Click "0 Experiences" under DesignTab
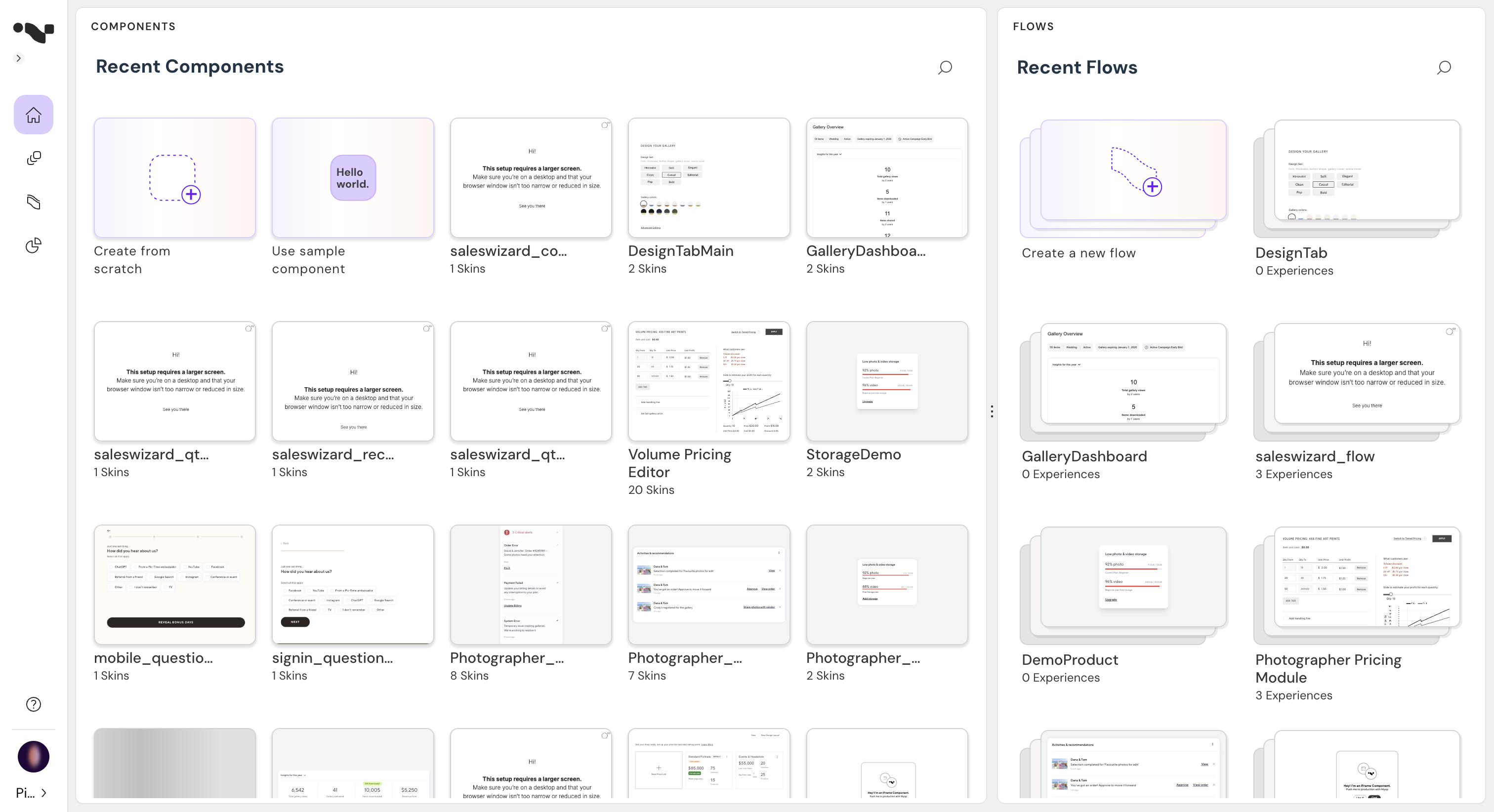 coord(1294,271)
